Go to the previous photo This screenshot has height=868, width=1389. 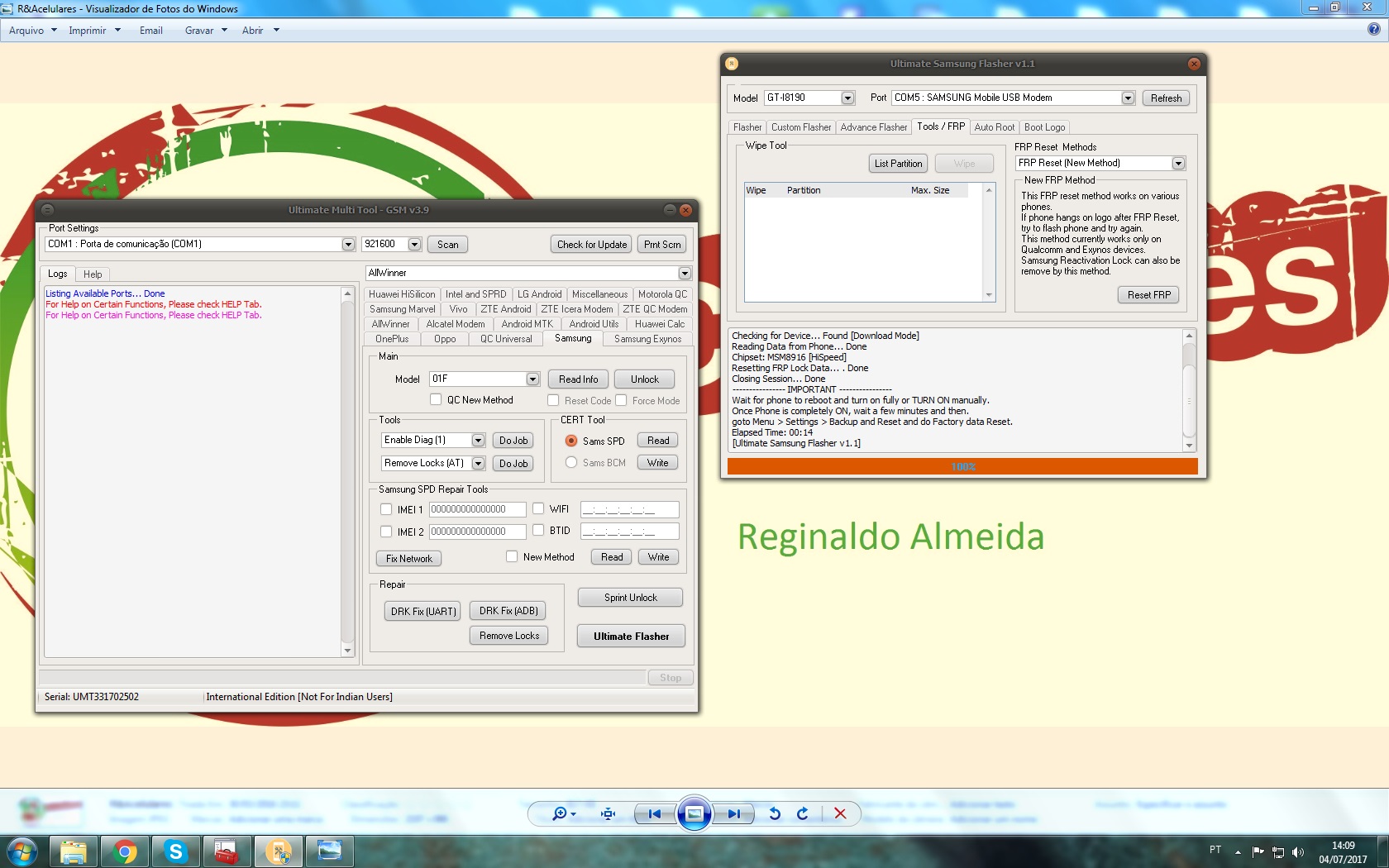click(x=655, y=814)
